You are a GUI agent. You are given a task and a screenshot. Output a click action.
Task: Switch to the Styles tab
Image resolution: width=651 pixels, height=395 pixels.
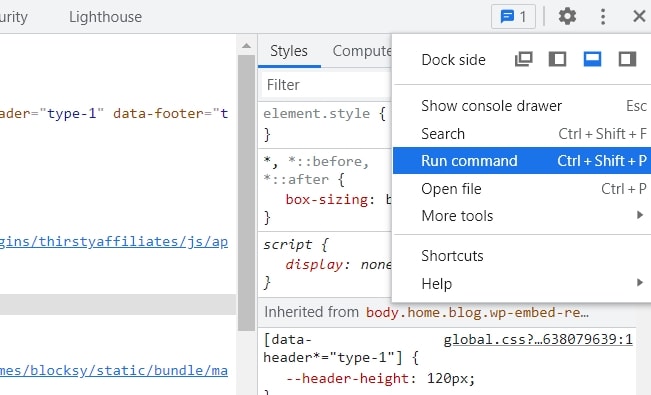[289, 51]
